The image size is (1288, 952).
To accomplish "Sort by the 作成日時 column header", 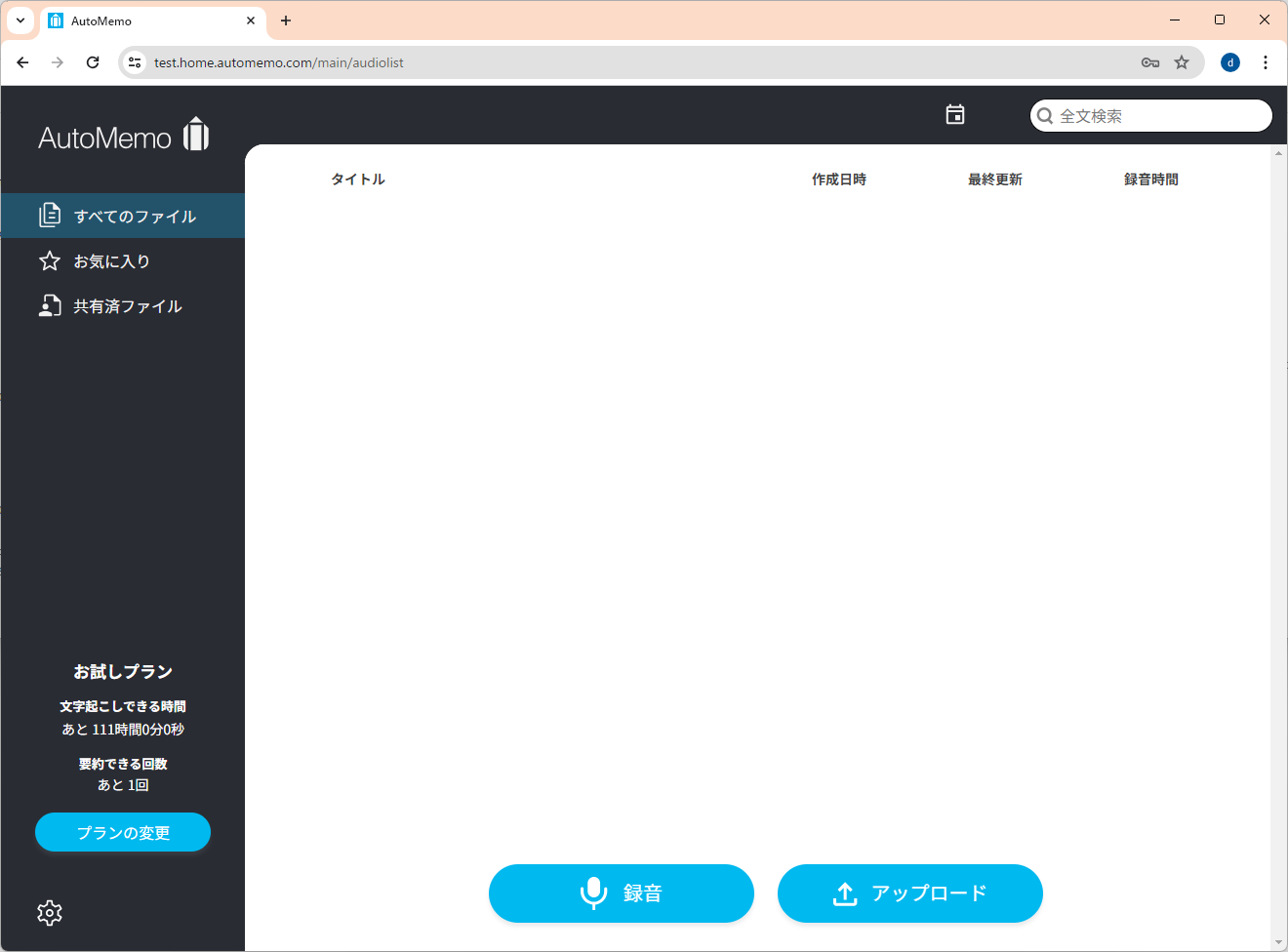I will [839, 179].
